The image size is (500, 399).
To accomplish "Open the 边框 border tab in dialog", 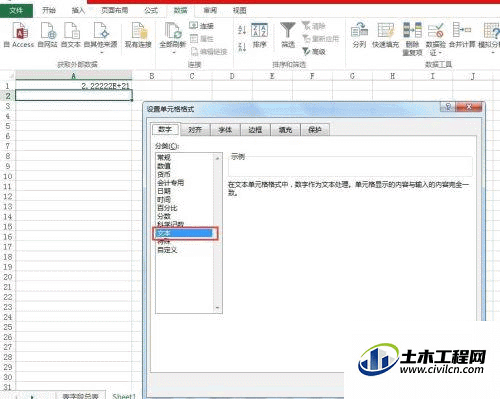I will 255,130.
